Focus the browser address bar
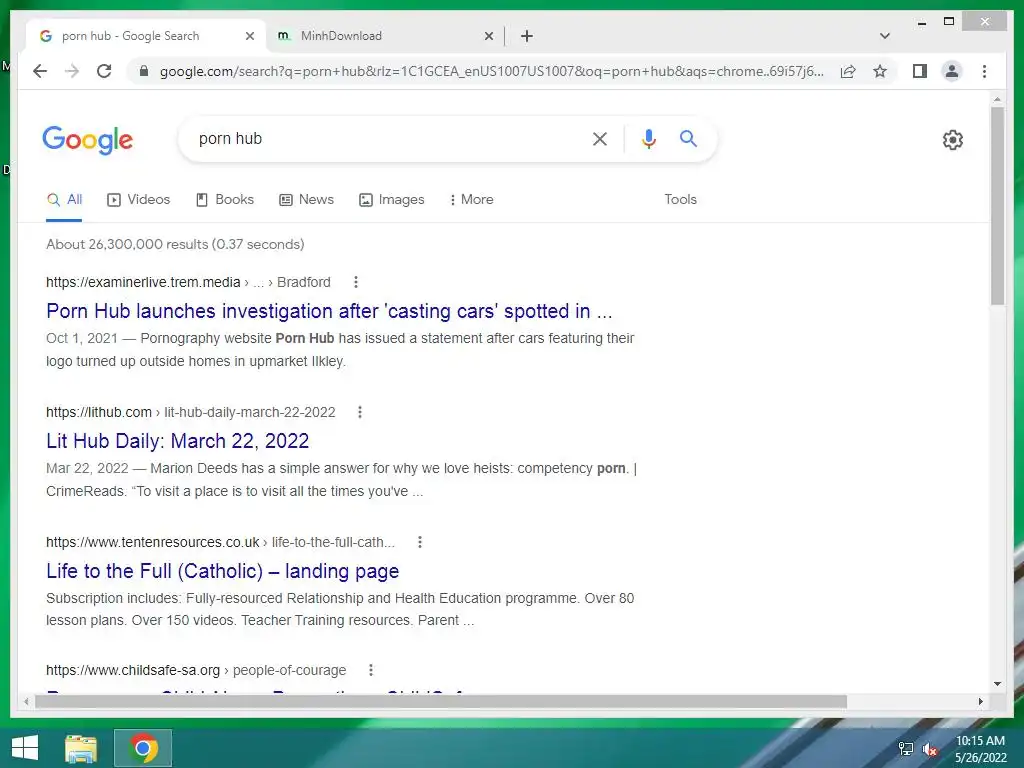1024x768 pixels. click(490, 71)
